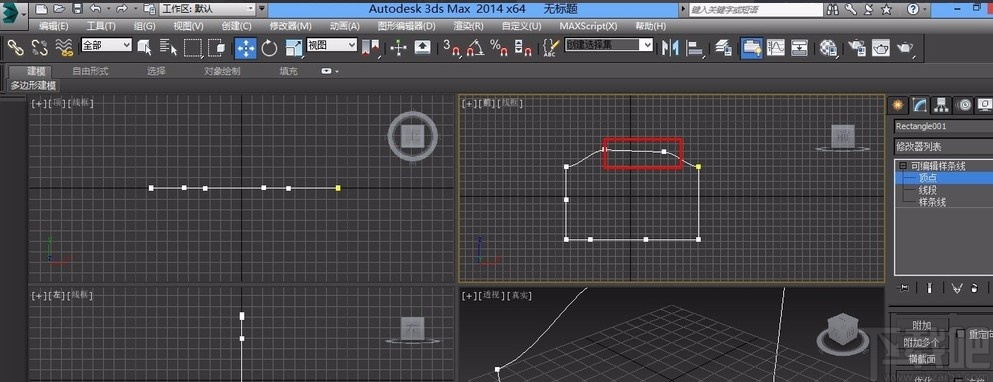Open the selection filter 全部 dropdown
The image size is (993, 382).
pos(106,45)
